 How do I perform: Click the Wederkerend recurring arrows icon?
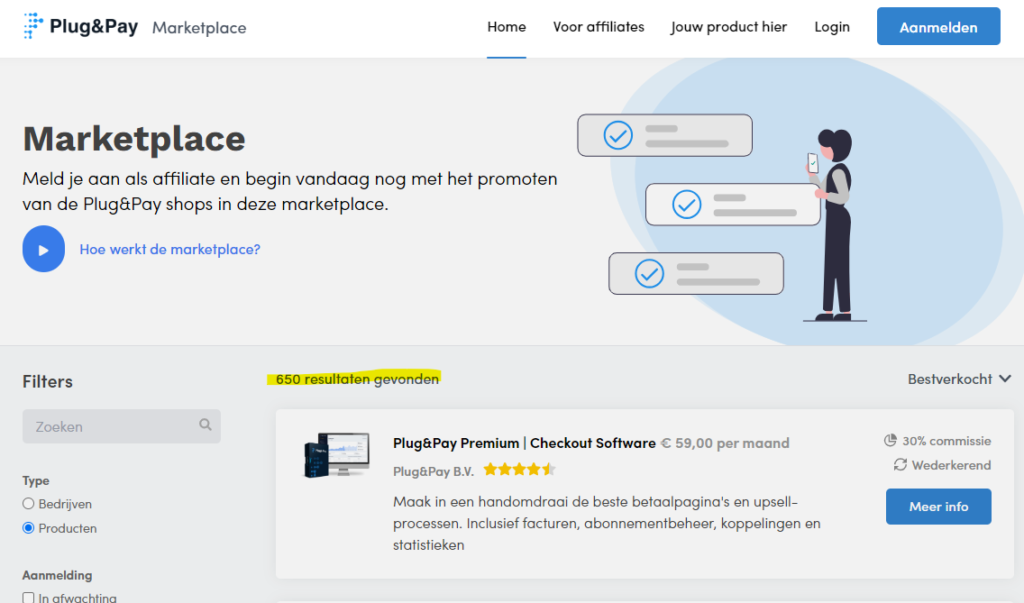pyautogui.click(x=900, y=465)
